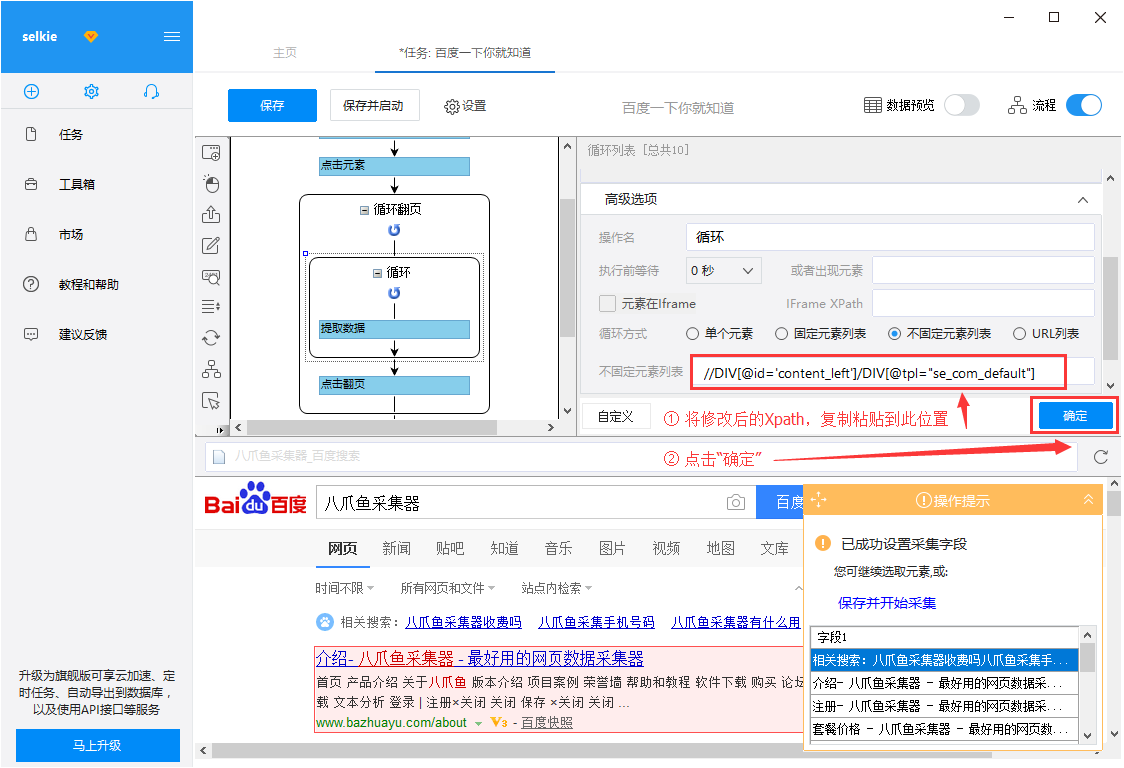Check the 元素在Iframe checkbox
The image size is (1124, 768).
point(607,303)
